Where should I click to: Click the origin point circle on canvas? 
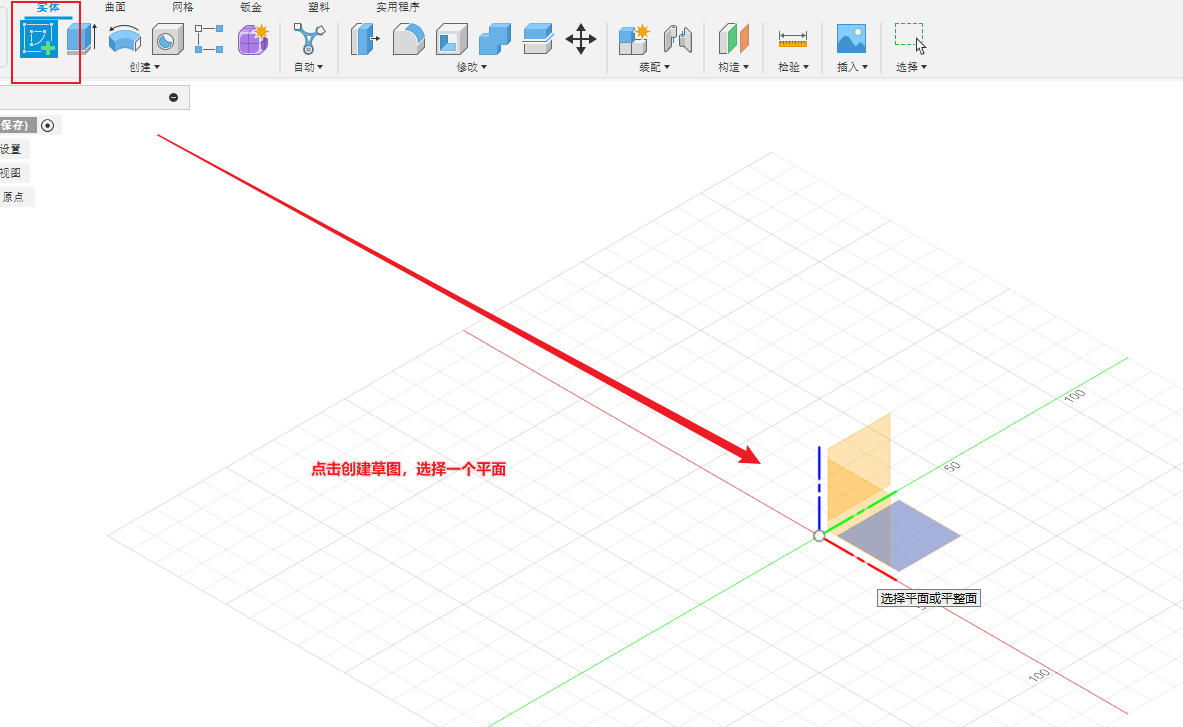[x=819, y=535]
